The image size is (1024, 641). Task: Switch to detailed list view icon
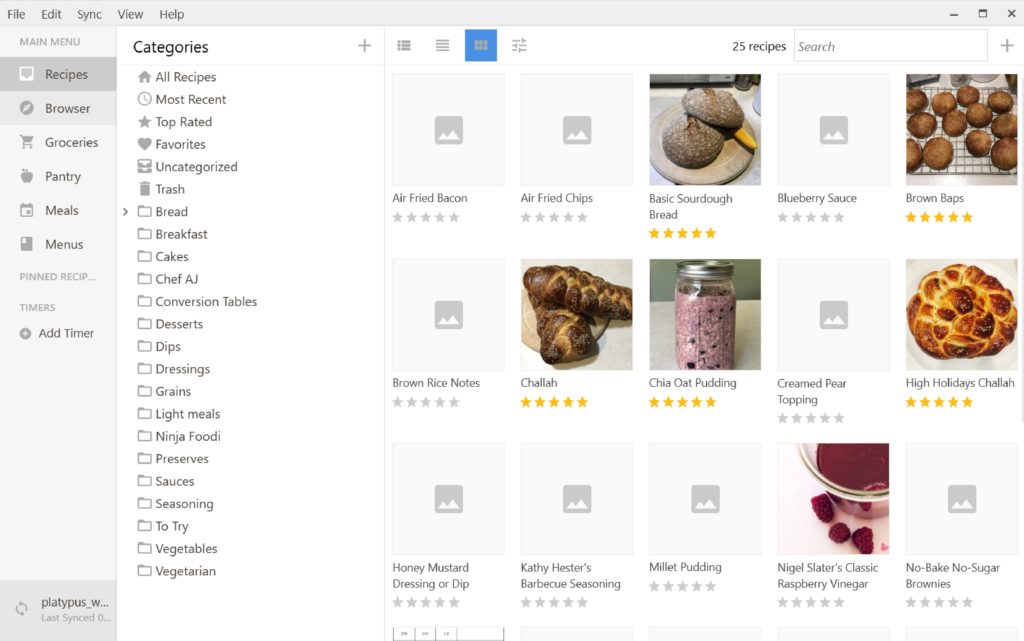[404, 46]
